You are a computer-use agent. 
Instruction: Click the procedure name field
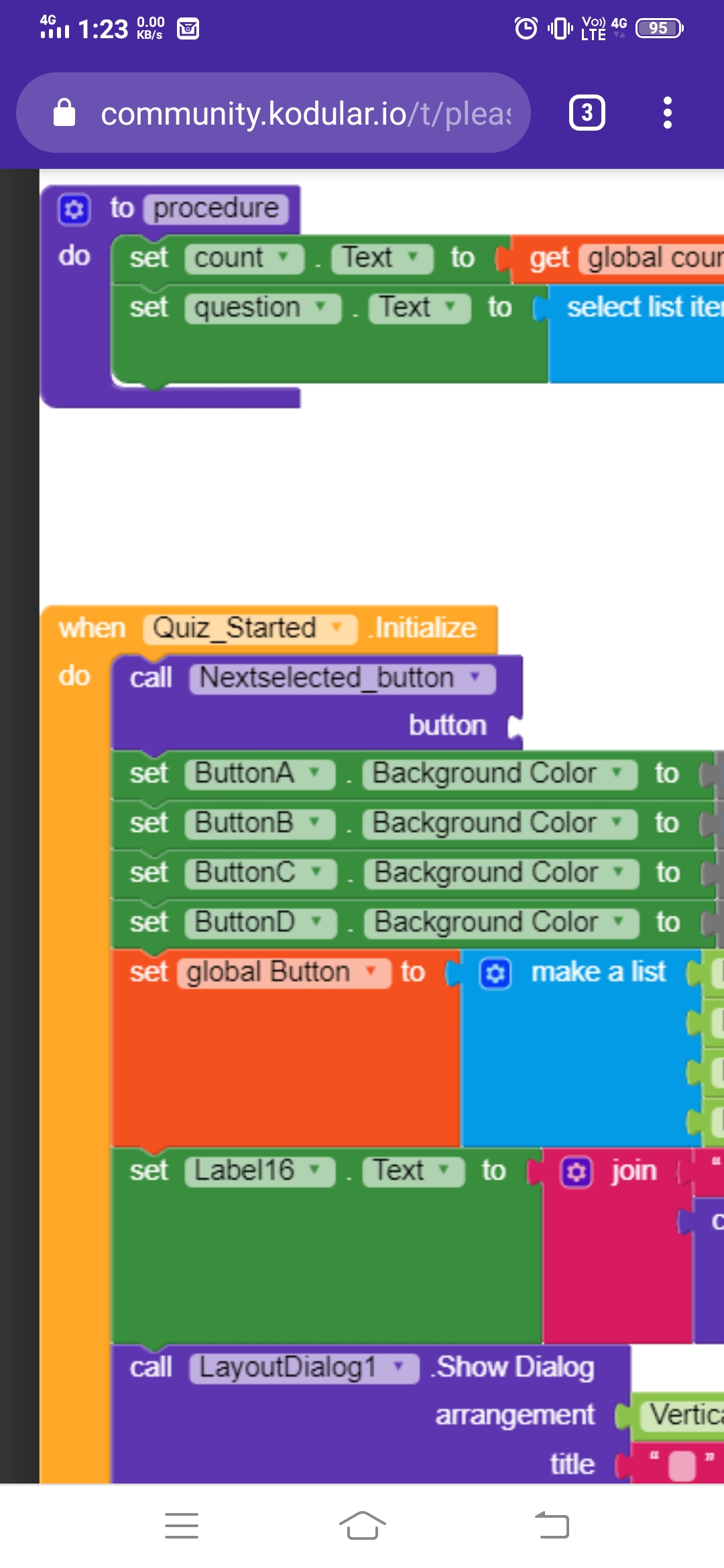click(x=216, y=209)
